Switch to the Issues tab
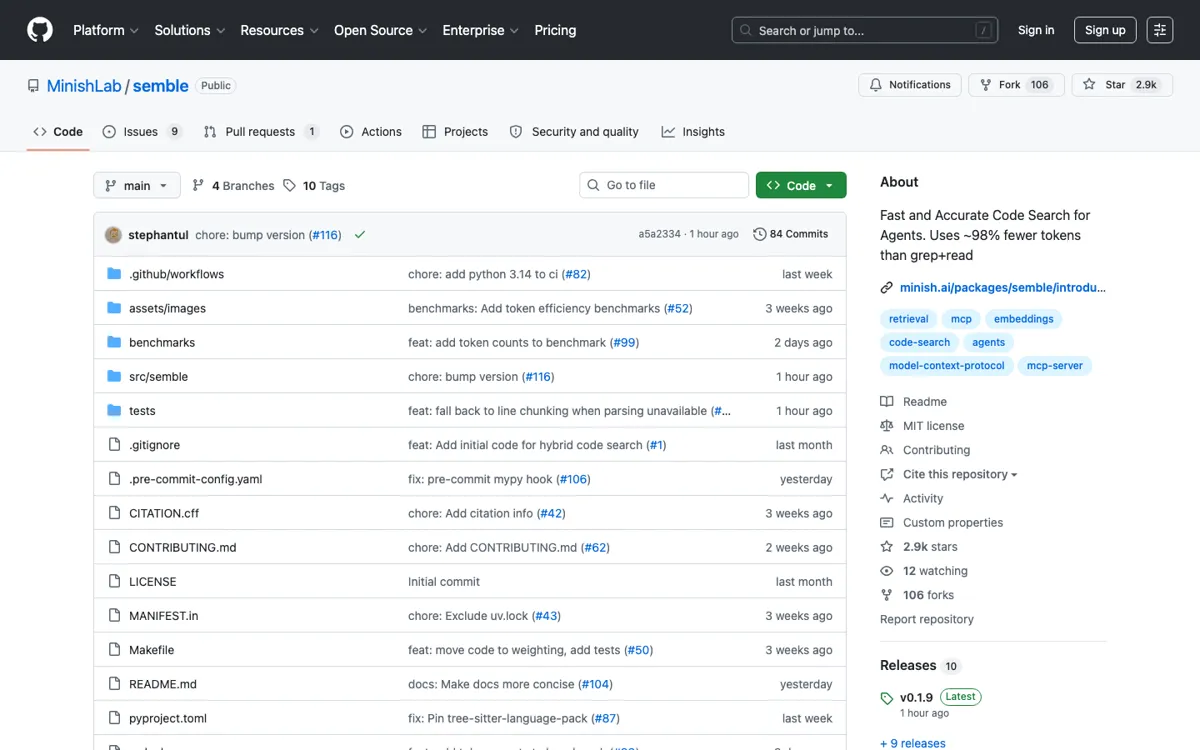 tap(141, 132)
